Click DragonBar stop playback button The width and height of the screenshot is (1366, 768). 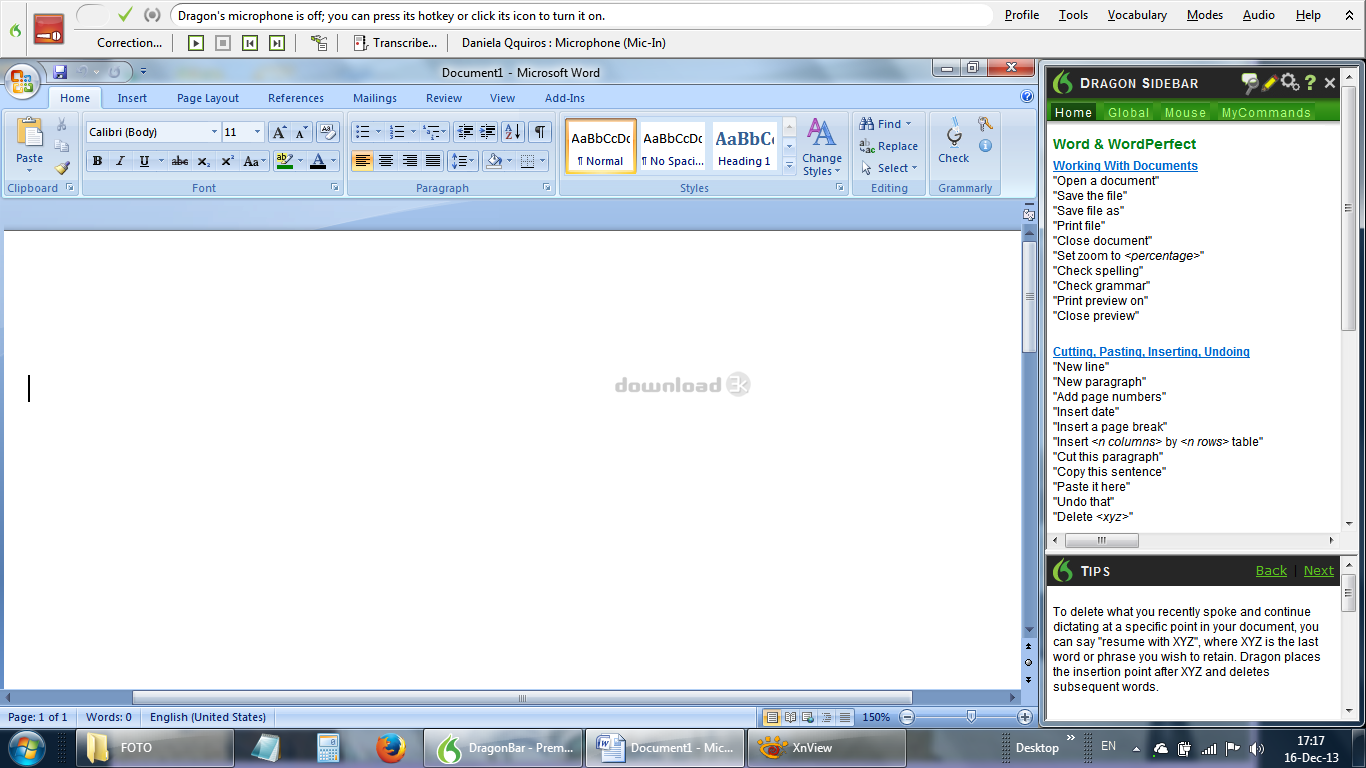coord(223,43)
